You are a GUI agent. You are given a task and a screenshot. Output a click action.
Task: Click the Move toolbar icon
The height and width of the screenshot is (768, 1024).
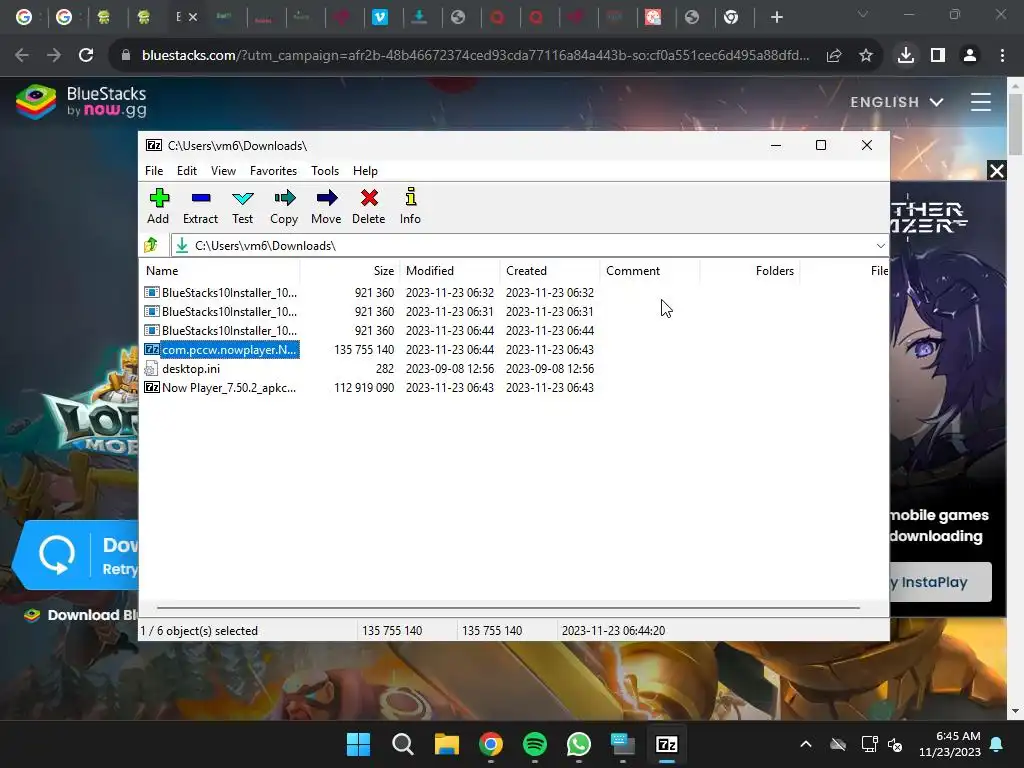pyautogui.click(x=326, y=206)
